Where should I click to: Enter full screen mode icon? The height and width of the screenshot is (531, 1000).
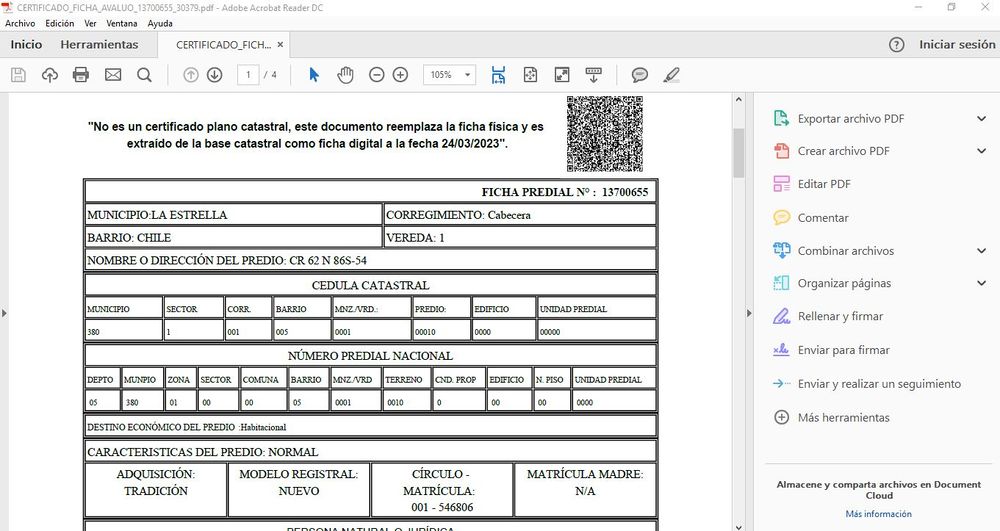pyautogui.click(x=562, y=75)
